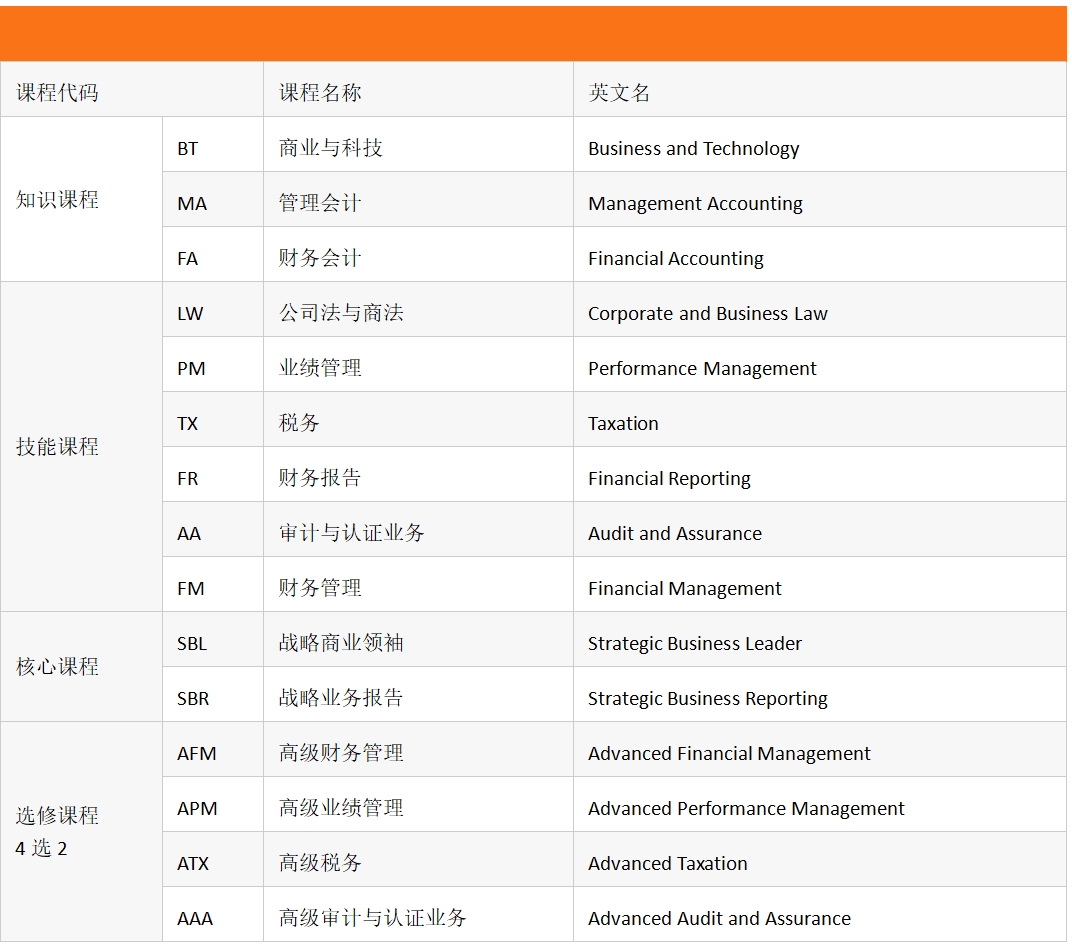Click the ATX course code cell
The height and width of the screenshot is (948, 1072).
click(x=193, y=863)
